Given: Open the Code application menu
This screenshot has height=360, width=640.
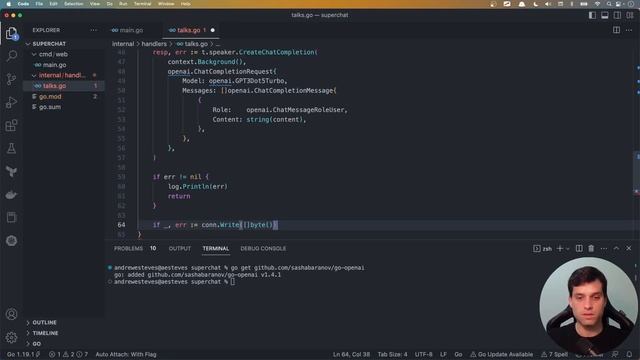Looking at the screenshot, I should click(23, 4).
